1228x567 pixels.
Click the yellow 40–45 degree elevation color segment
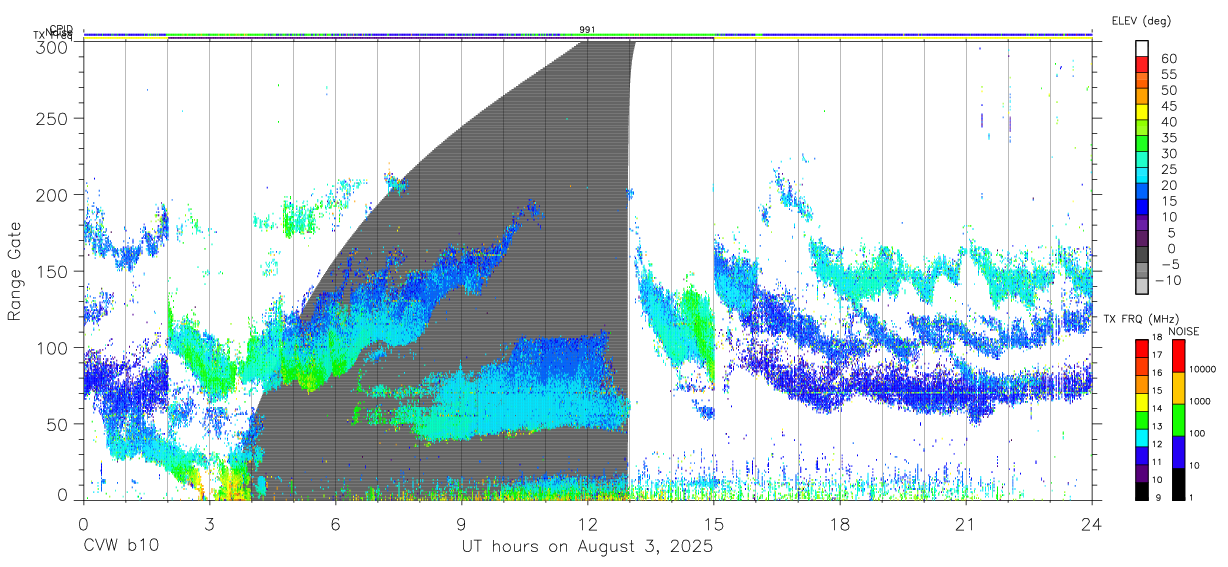[1141, 113]
